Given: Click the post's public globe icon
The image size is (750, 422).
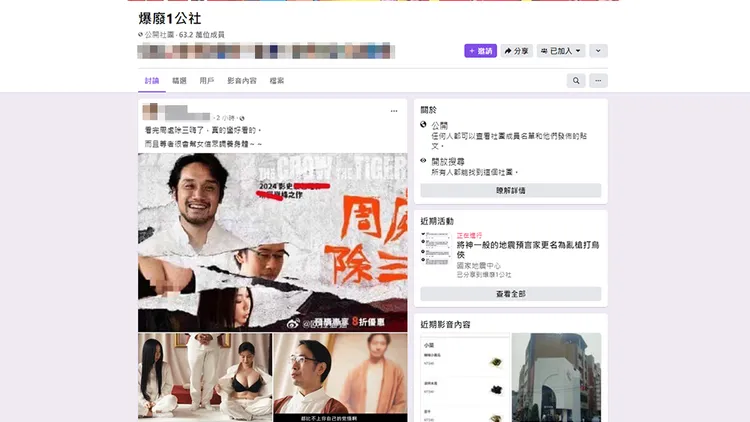Looking at the screenshot, I should pos(242,118).
